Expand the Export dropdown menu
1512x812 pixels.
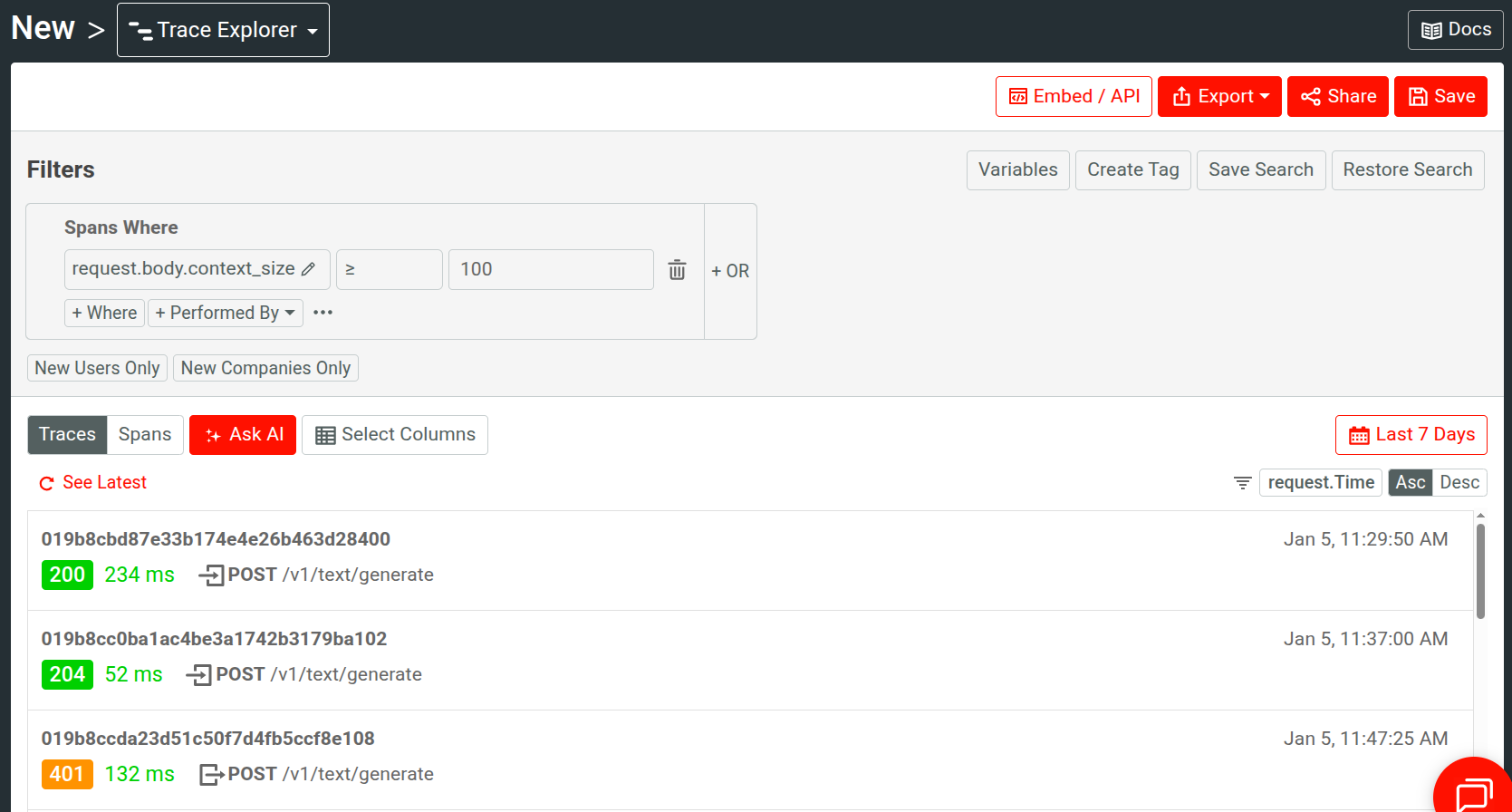tap(1219, 97)
